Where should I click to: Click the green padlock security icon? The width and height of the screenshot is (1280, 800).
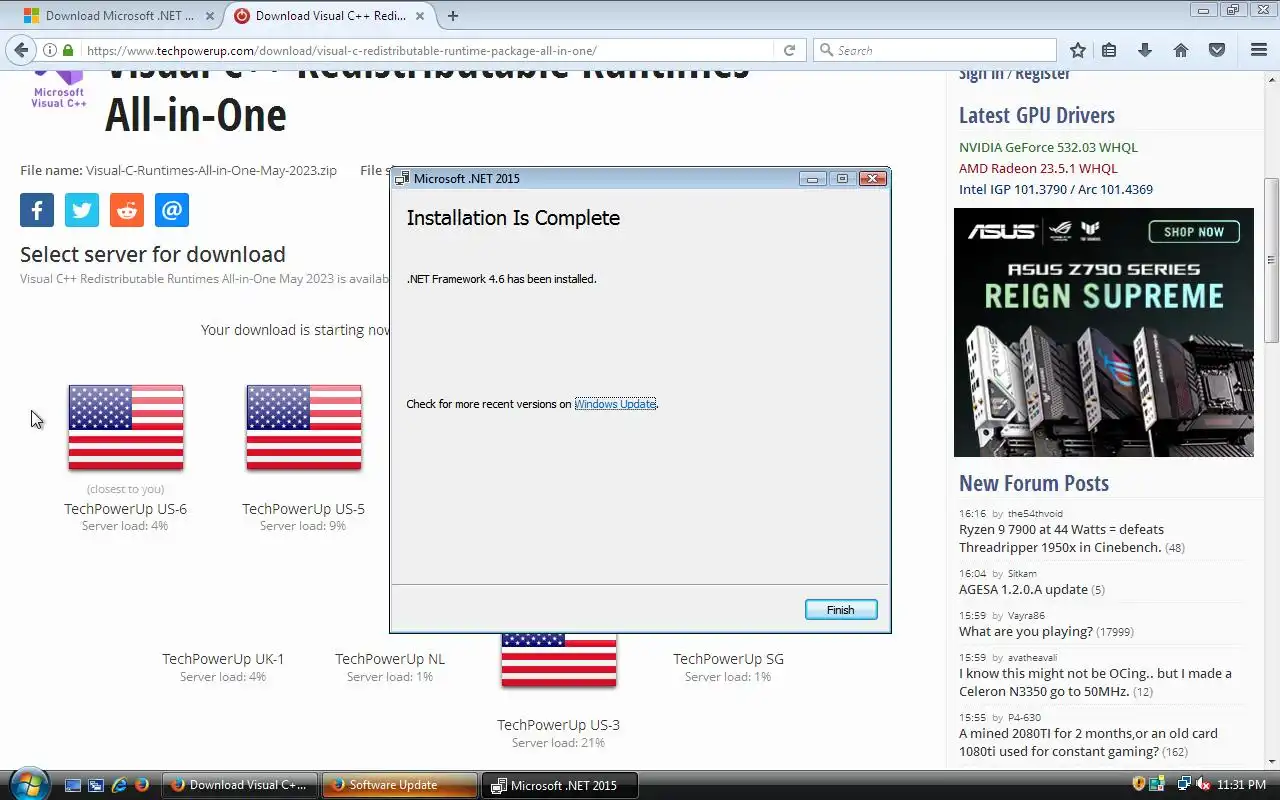pyautogui.click(x=68, y=50)
